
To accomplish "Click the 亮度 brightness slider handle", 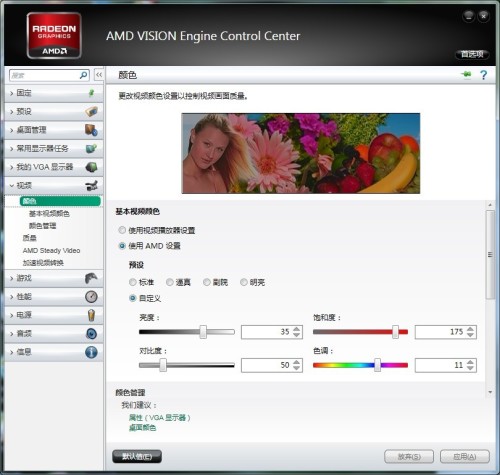I will [203, 332].
